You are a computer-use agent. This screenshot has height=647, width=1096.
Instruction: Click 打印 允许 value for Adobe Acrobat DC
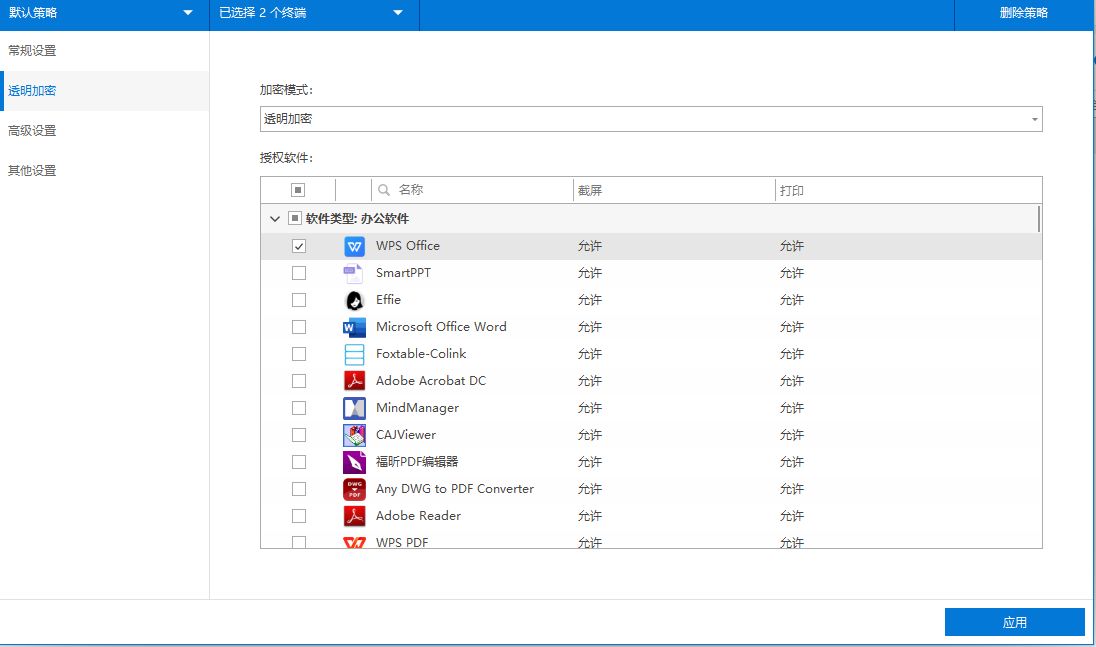pos(792,381)
